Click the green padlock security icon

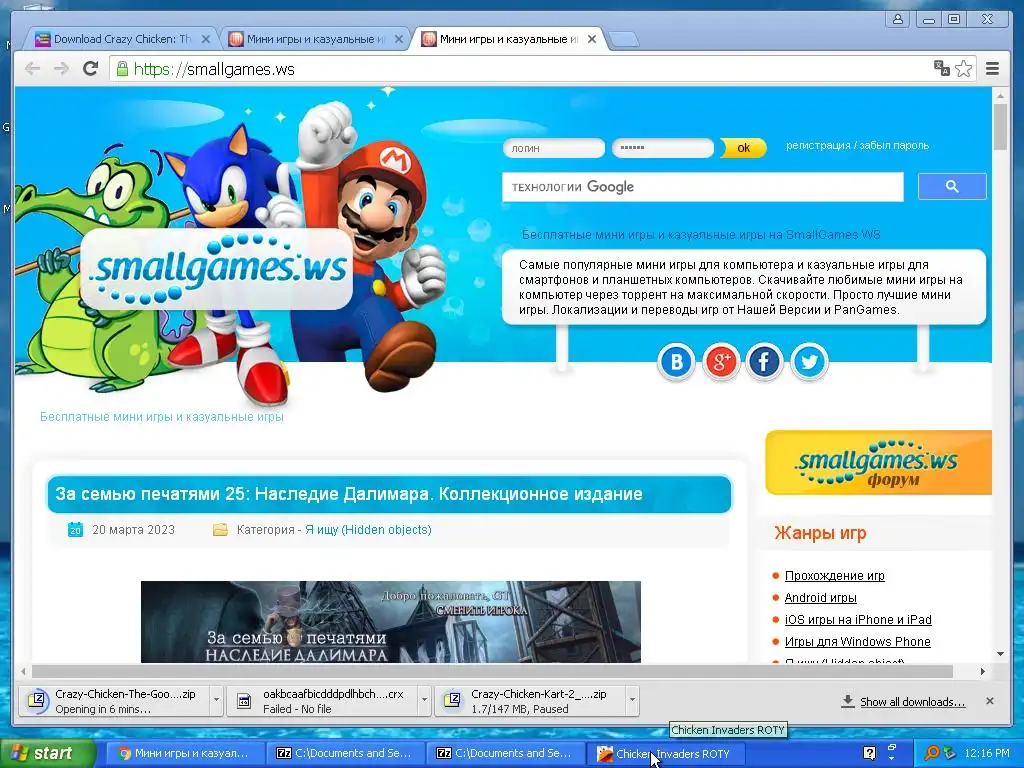coord(122,69)
